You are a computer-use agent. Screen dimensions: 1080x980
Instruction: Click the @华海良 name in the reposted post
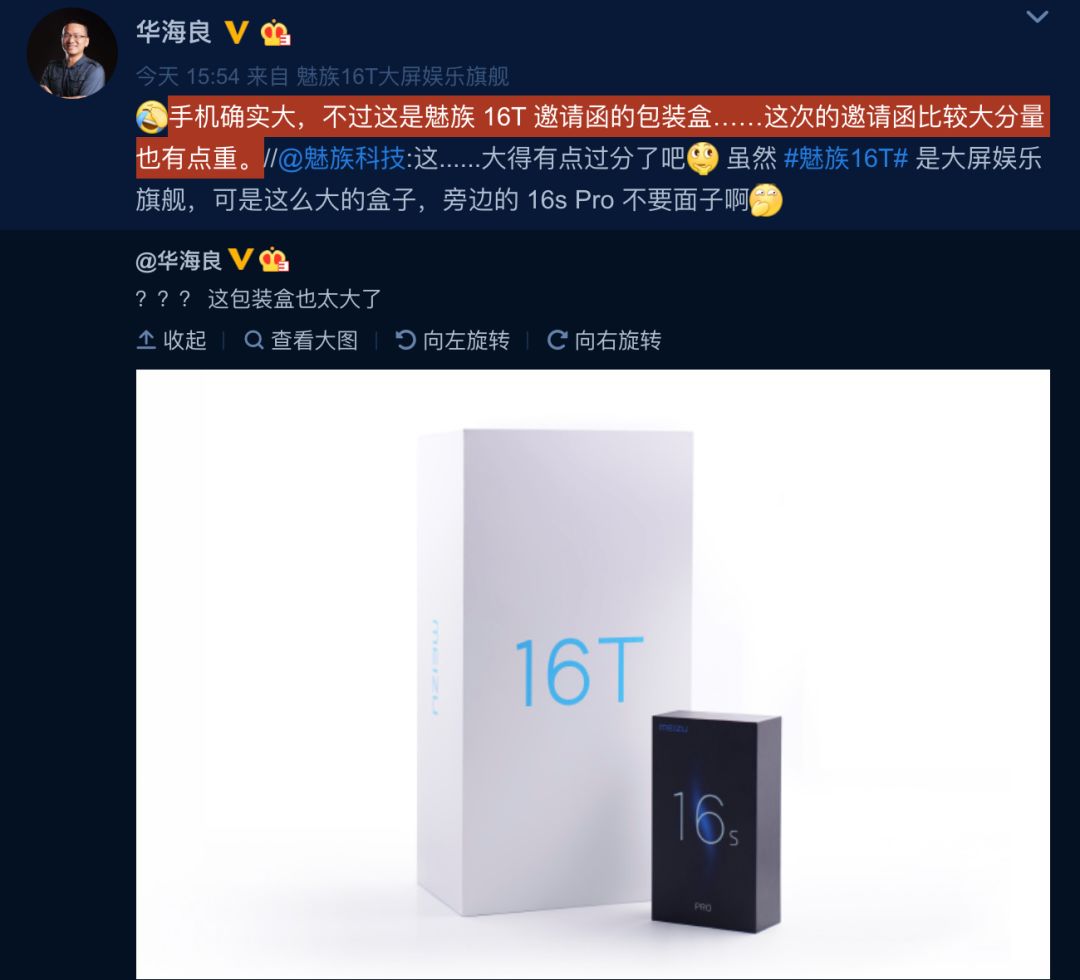click(x=179, y=260)
